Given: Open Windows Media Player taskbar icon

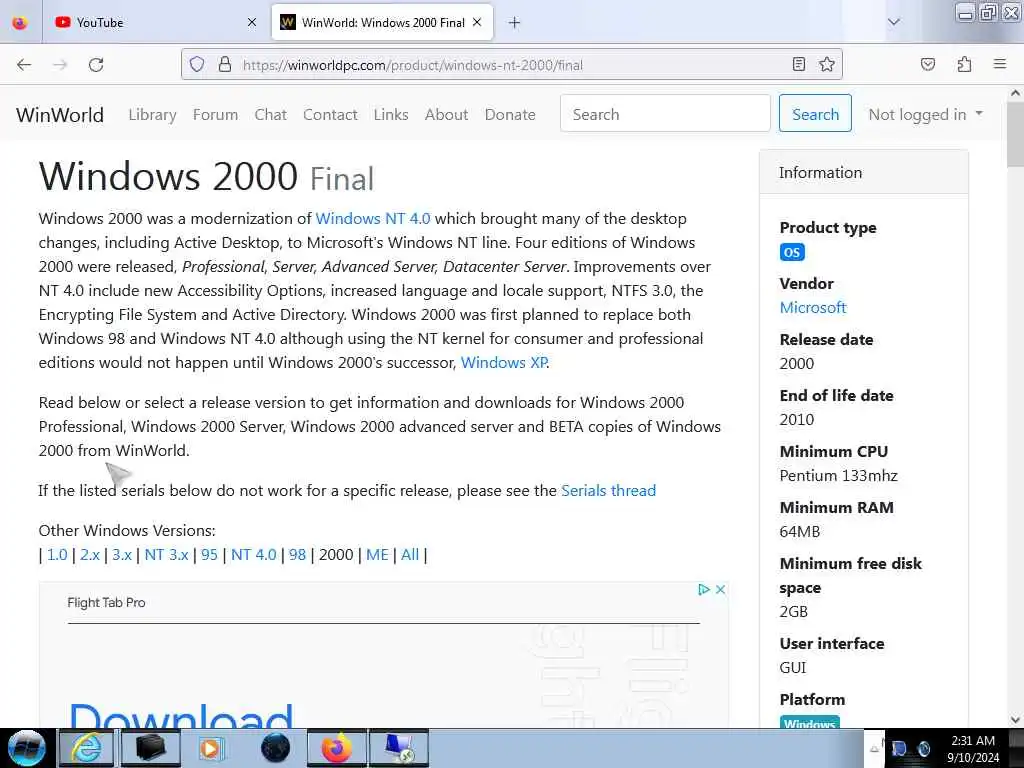Looking at the screenshot, I should (x=210, y=748).
